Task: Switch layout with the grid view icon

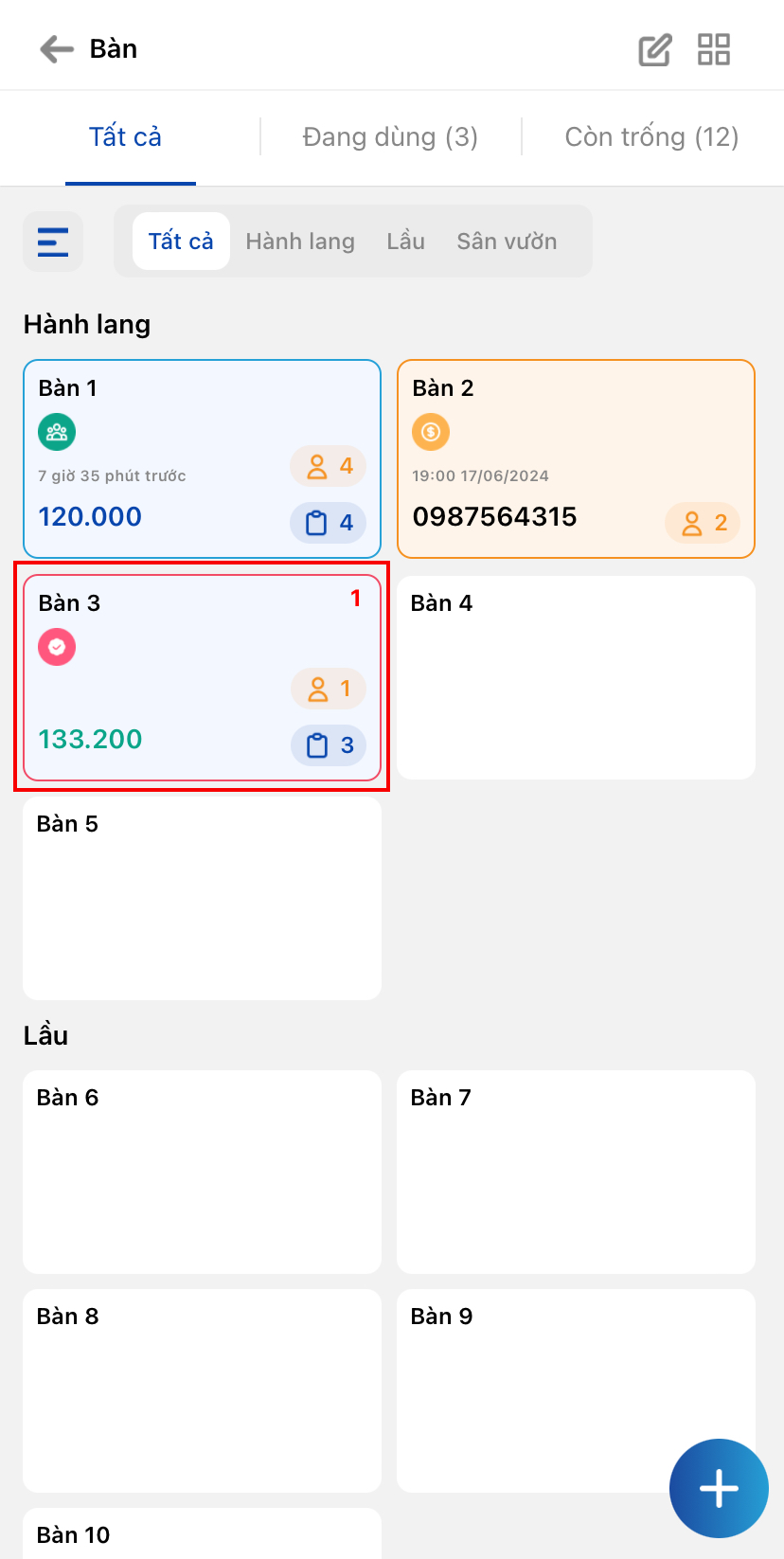Action: pyautogui.click(x=714, y=49)
